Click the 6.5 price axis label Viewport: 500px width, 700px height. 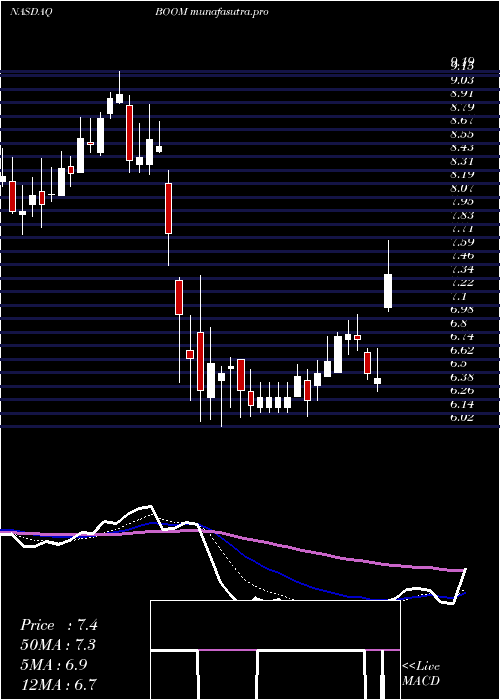tap(460, 363)
